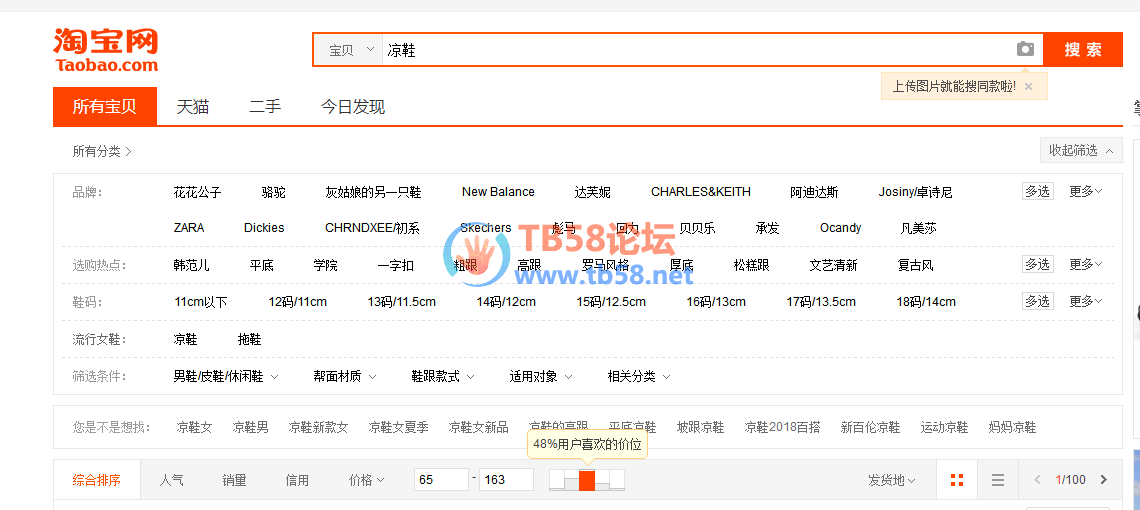Open the 相关分类 filter dropdown

pos(639,376)
